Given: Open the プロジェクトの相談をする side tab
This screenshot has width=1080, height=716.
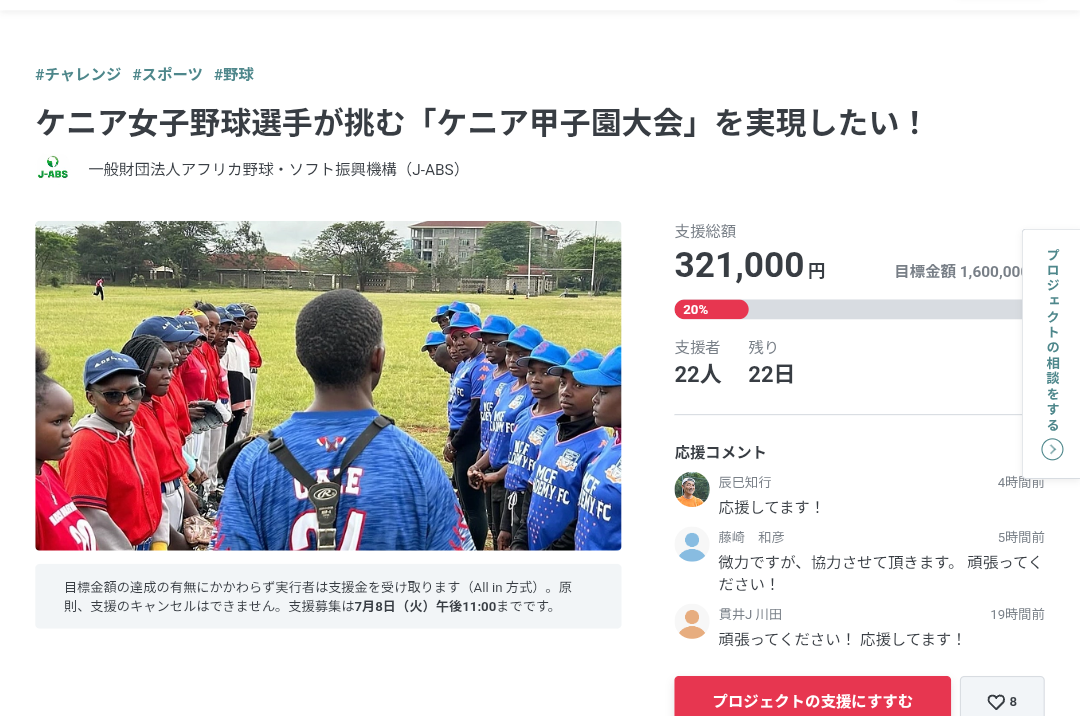Looking at the screenshot, I should (x=1052, y=353).
